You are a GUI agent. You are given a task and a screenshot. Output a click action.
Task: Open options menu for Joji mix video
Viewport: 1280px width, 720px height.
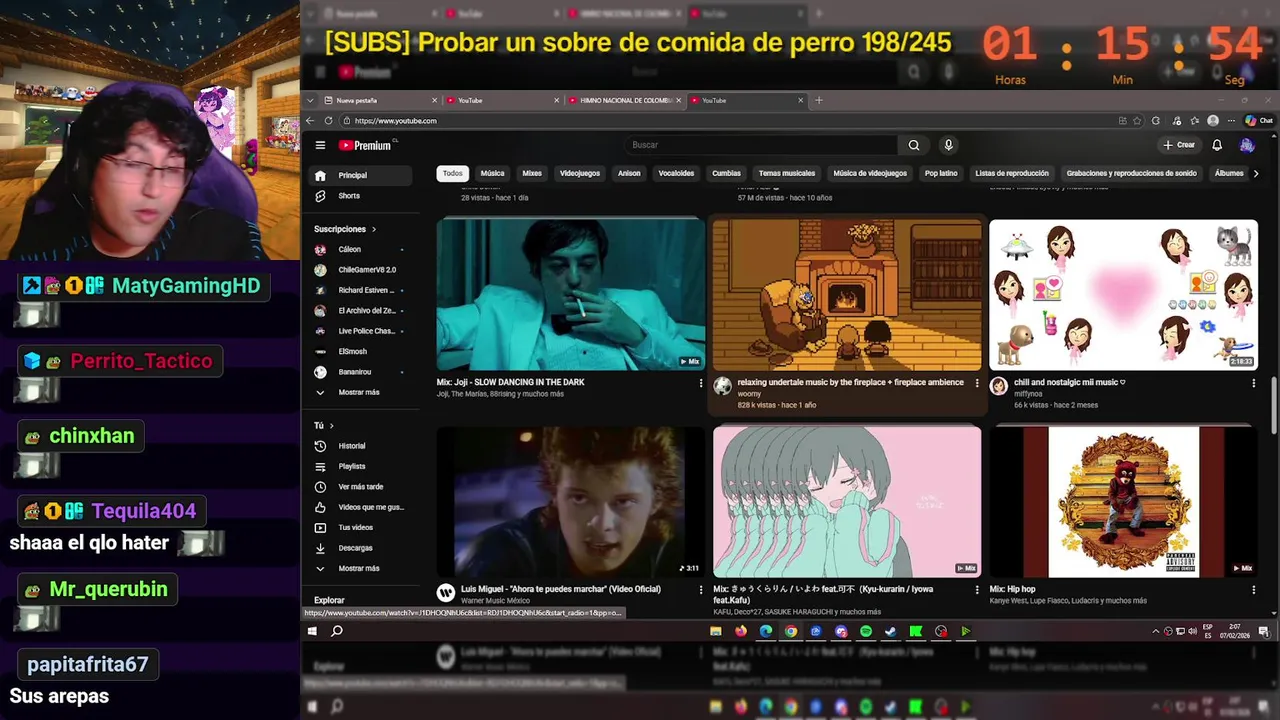pos(701,383)
